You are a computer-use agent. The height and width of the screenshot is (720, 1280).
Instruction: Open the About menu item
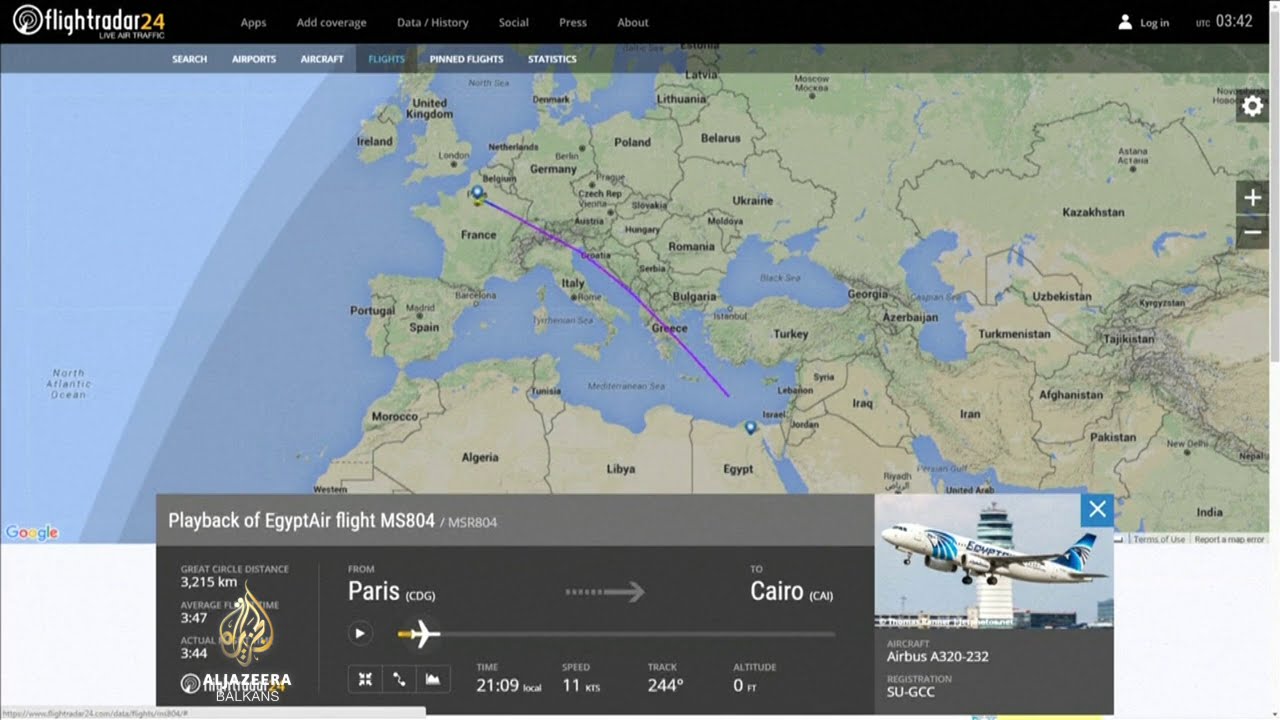(633, 22)
